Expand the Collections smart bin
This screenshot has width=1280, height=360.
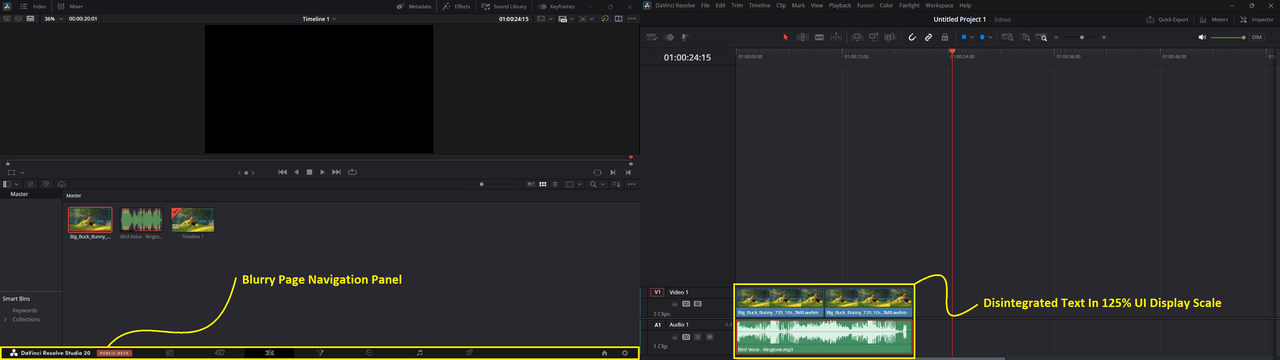[x=5, y=319]
